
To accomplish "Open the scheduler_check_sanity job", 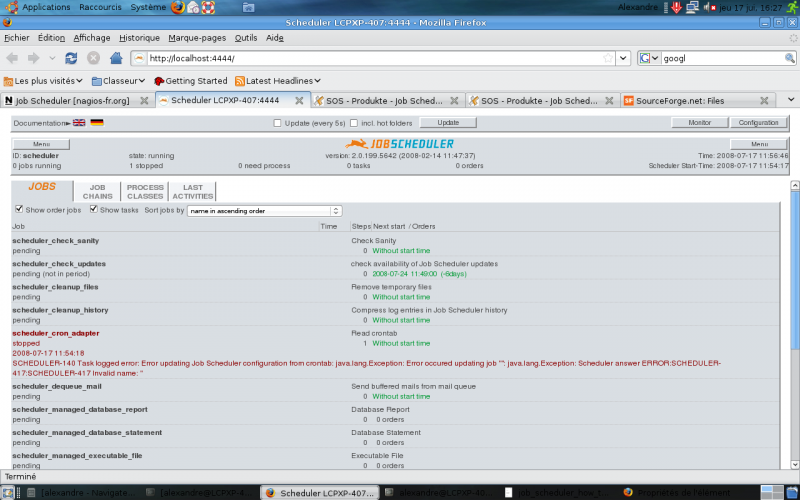I will tap(56, 241).
